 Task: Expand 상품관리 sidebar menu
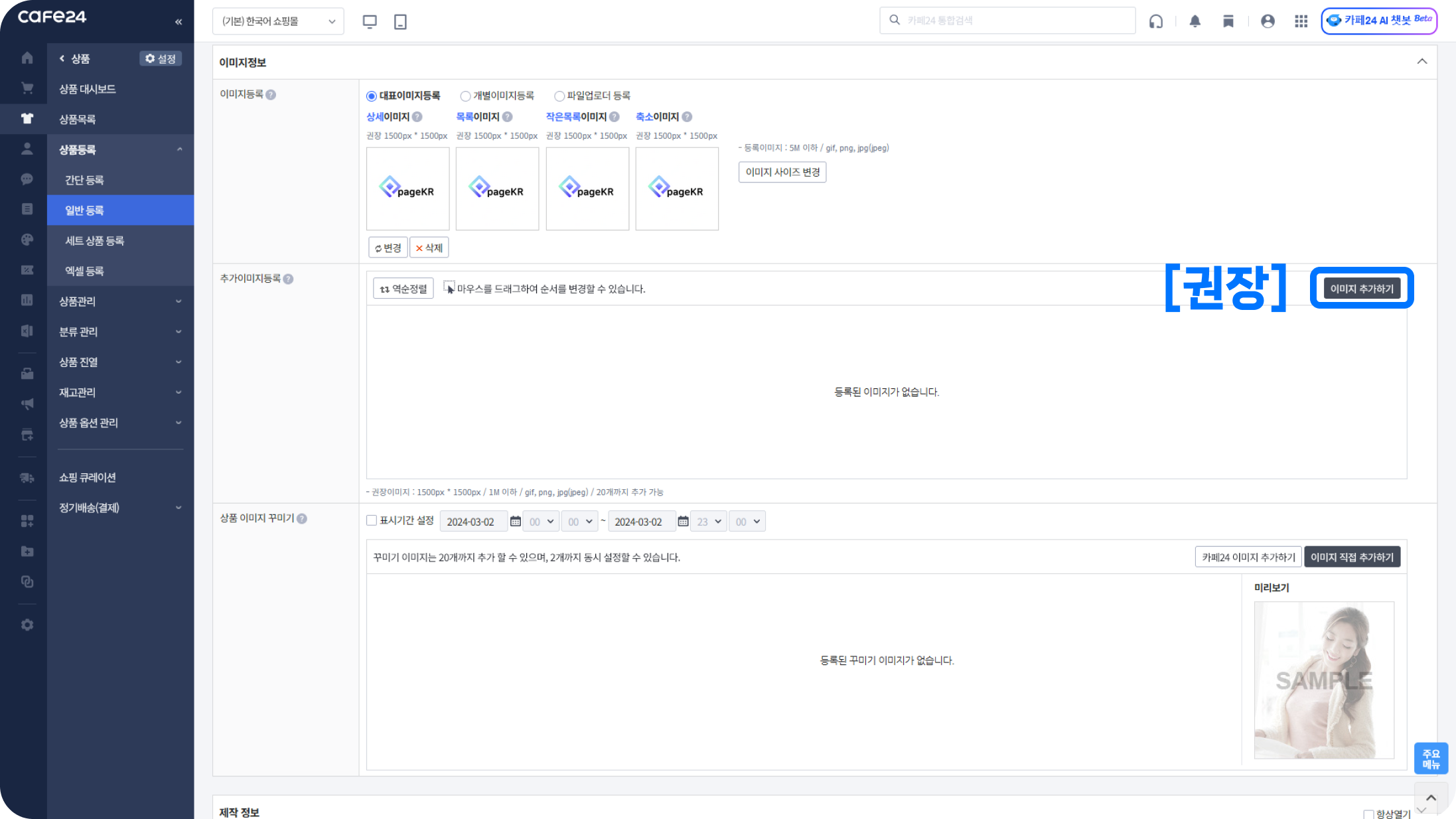tap(119, 301)
